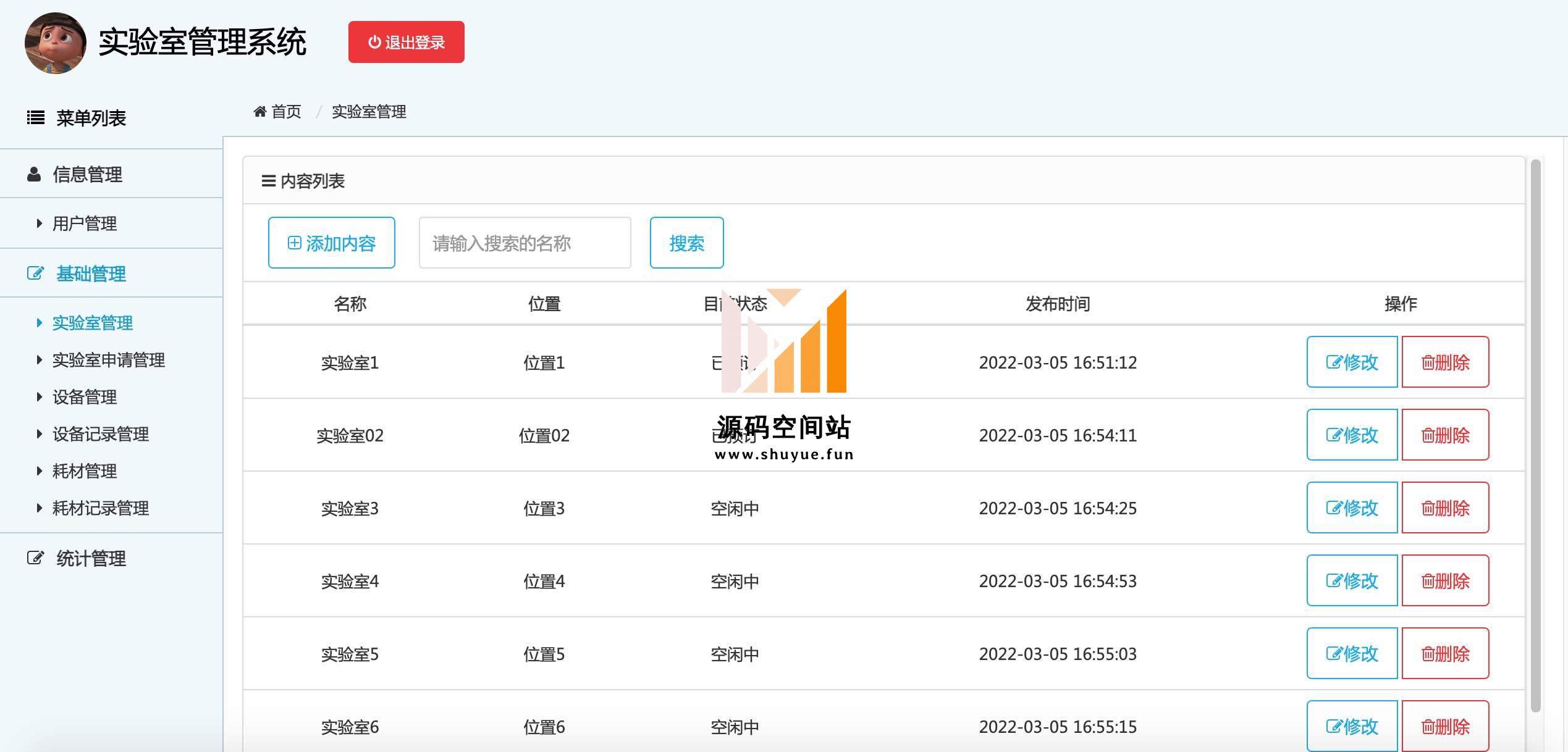Focus the 请输入搜索的名称 search field
The width and height of the screenshot is (1568, 752).
tap(525, 243)
